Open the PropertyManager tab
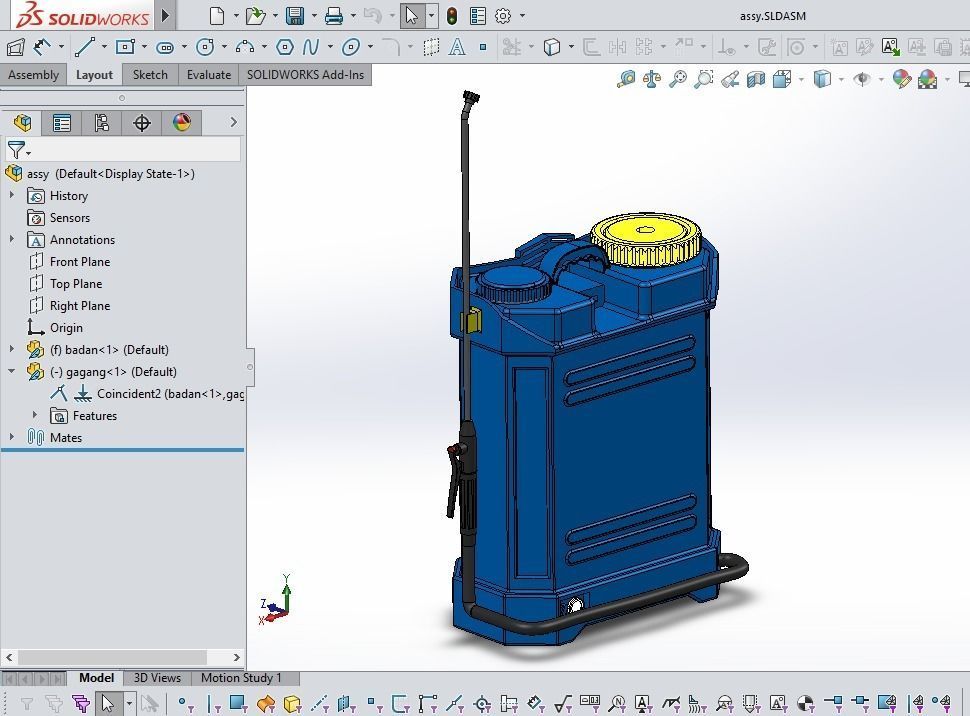The height and width of the screenshot is (716, 970). (x=61, y=123)
